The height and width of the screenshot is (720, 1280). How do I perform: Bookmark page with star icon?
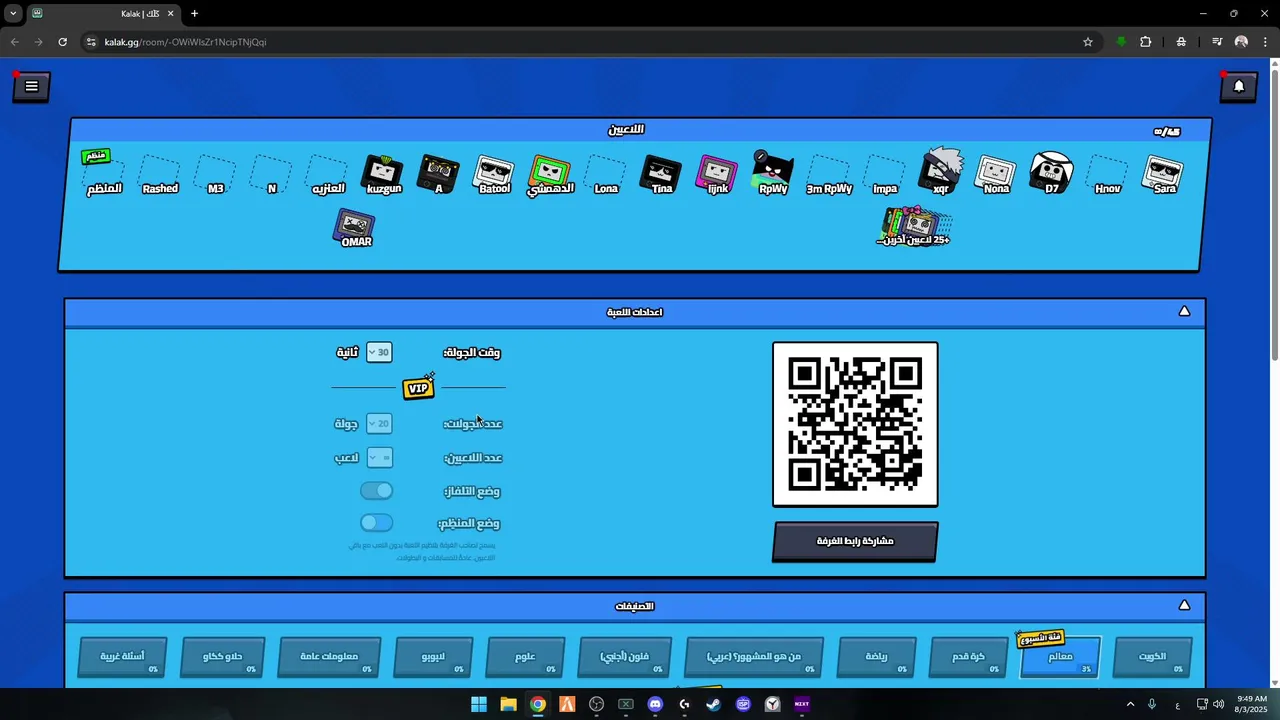1088,42
